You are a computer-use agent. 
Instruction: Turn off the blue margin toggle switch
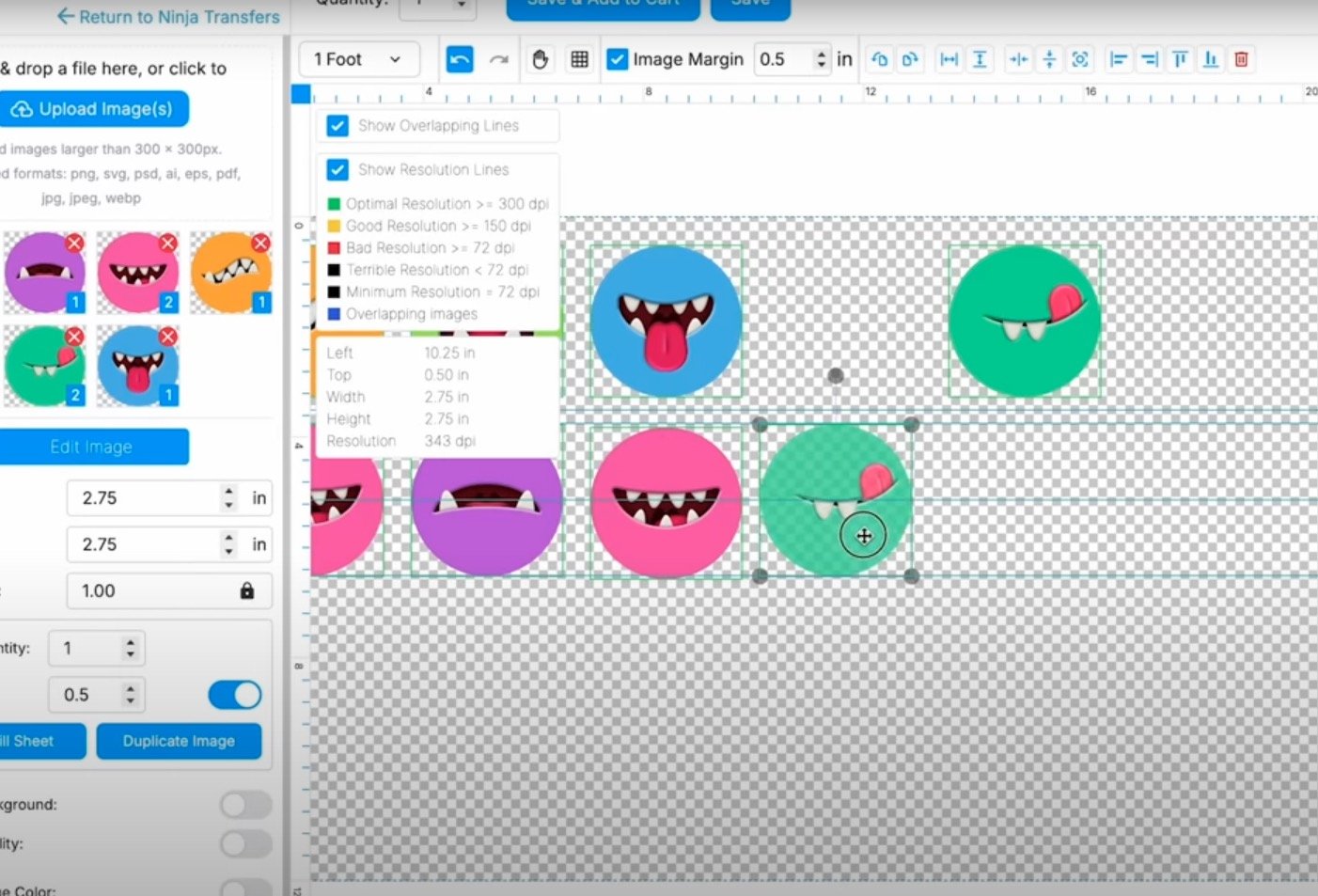[x=235, y=695]
